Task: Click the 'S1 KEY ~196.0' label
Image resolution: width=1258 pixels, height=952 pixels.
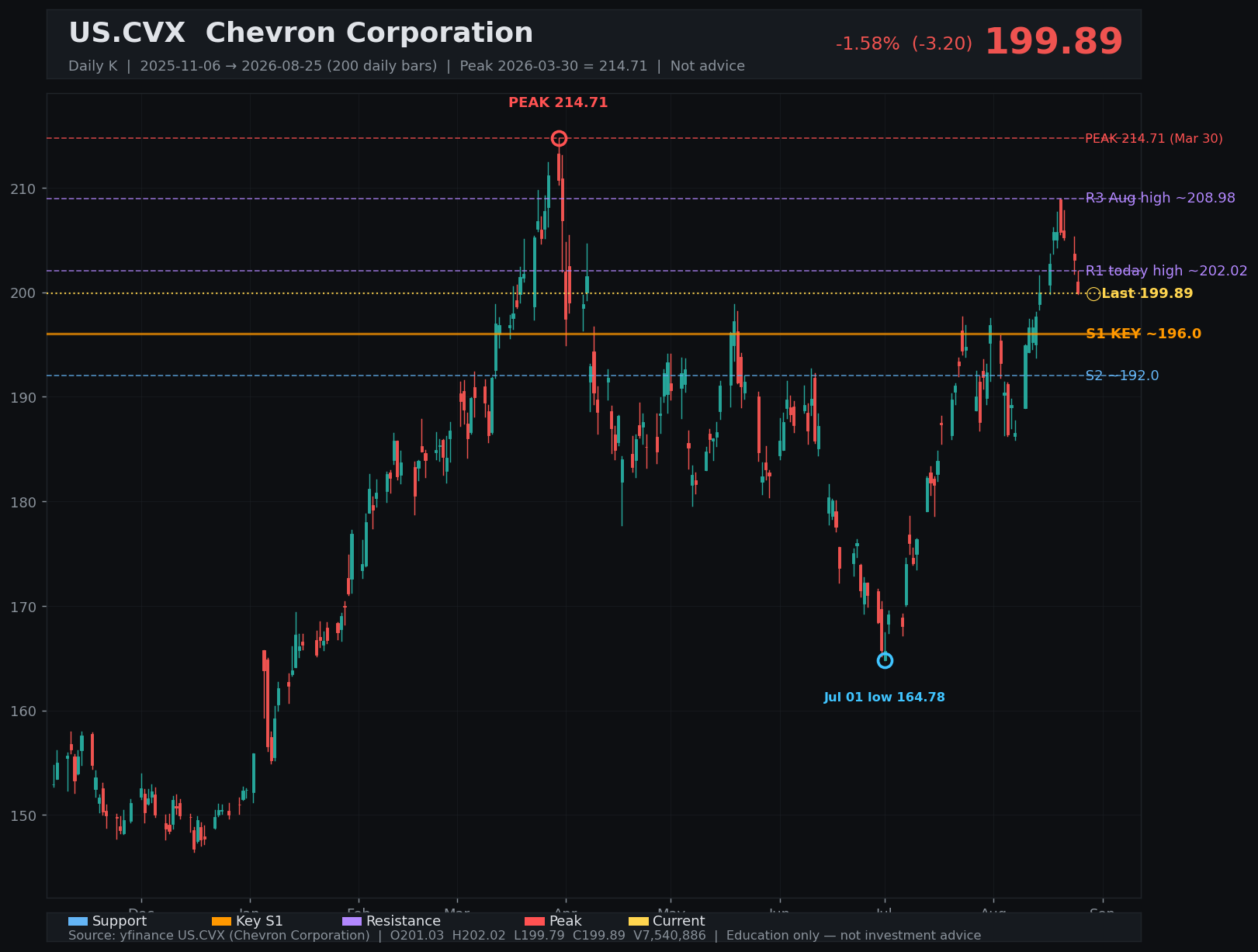Action: [x=1143, y=334]
